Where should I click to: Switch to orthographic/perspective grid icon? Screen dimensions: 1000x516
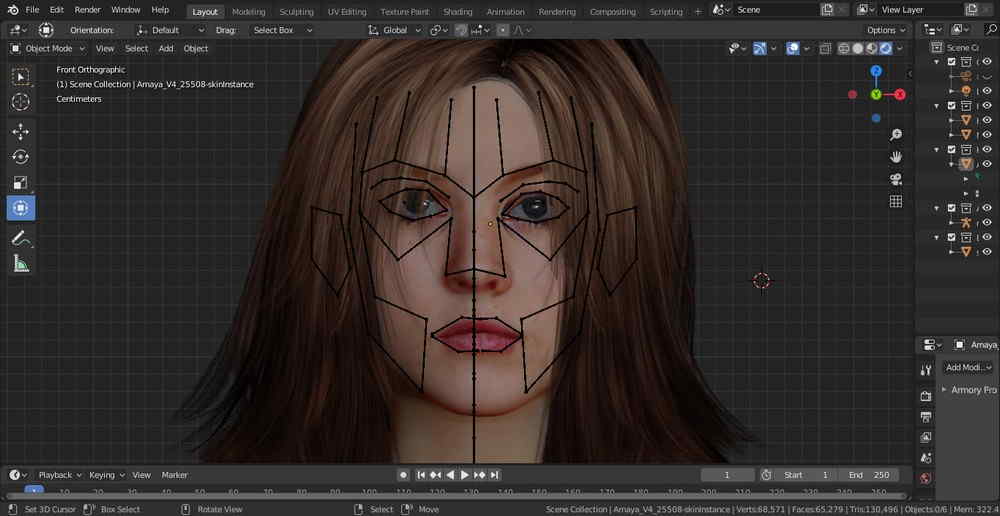click(x=896, y=202)
